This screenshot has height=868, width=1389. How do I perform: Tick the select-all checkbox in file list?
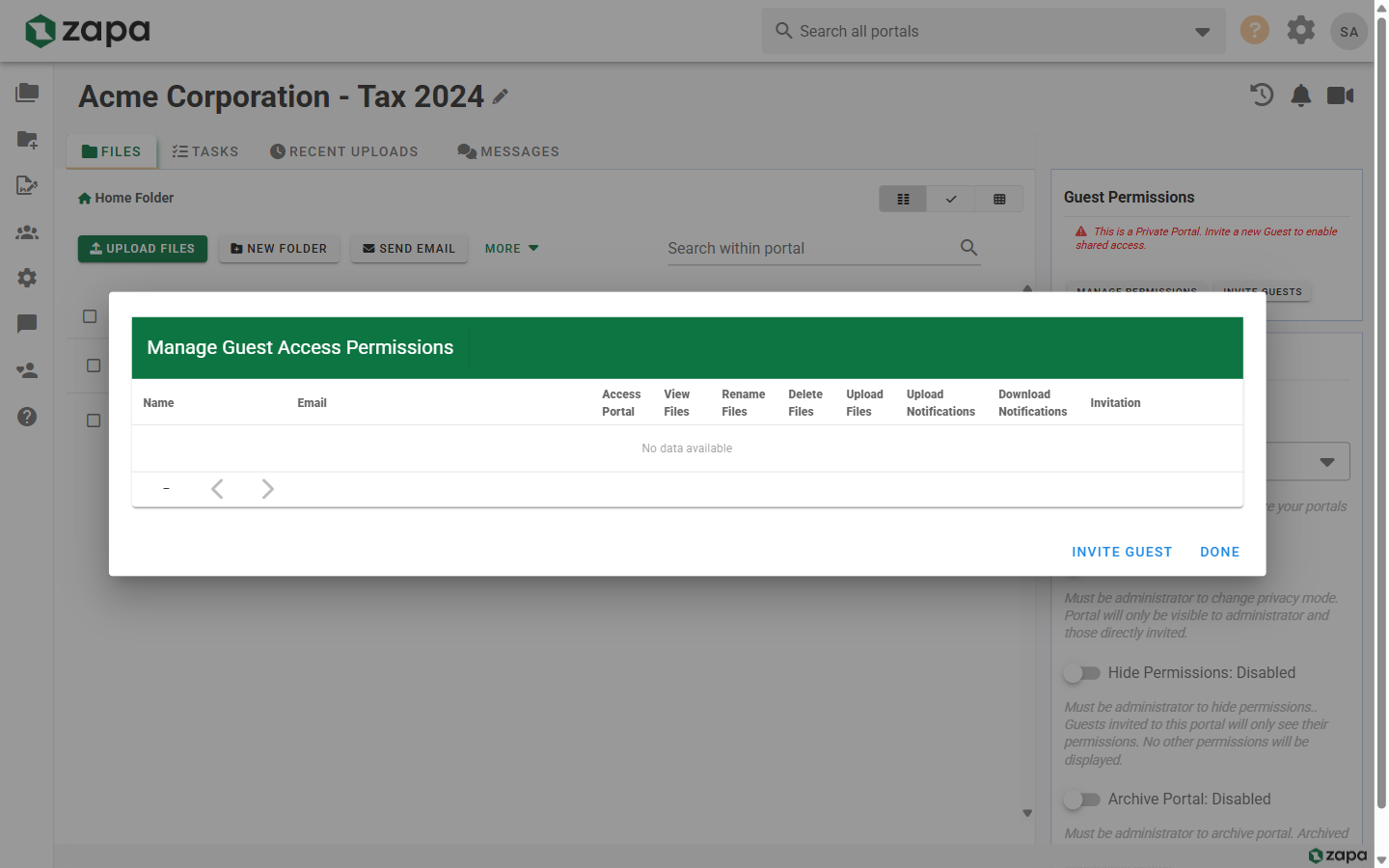tap(90, 316)
